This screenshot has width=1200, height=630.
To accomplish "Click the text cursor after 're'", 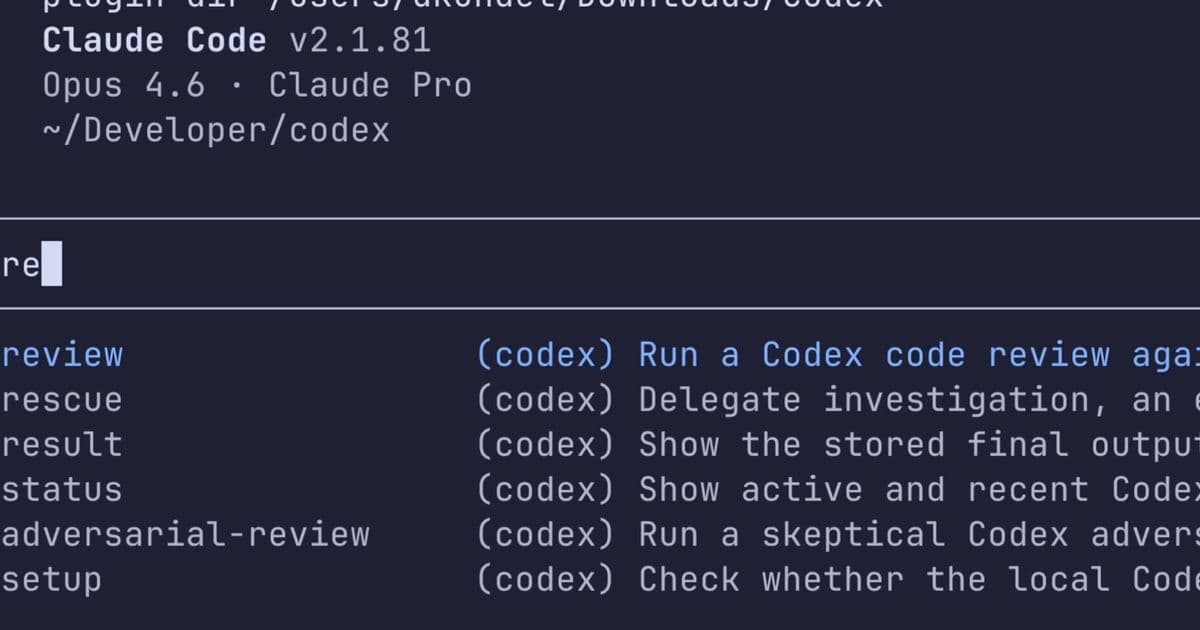I will pos(50,263).
